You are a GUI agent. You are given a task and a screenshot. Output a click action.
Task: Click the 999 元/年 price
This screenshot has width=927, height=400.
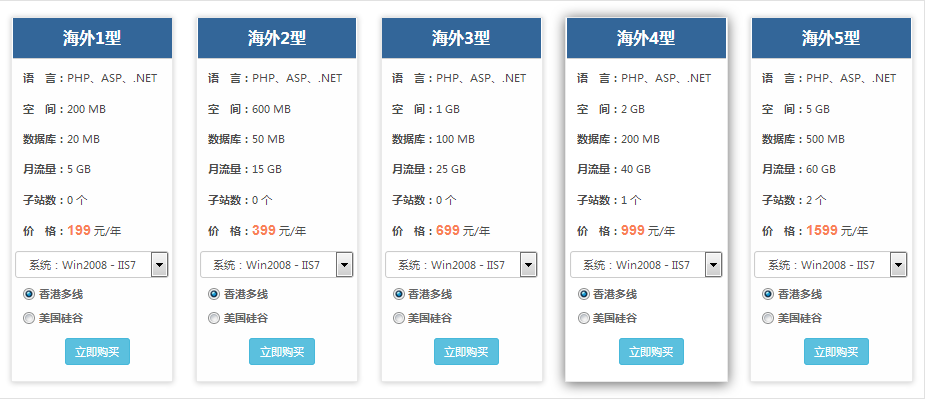[648, 230]
